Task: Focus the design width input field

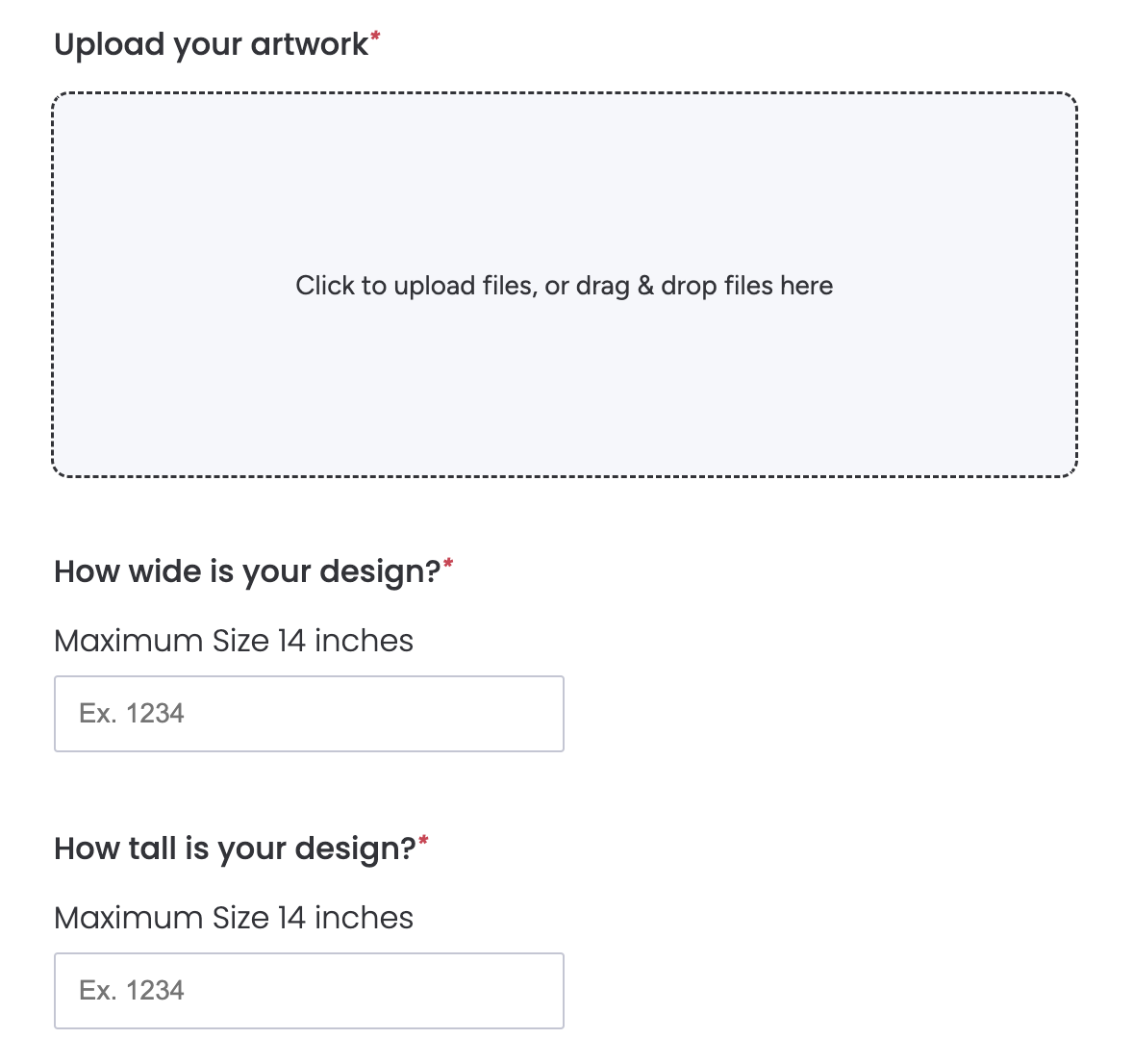Action: point(309,714)
